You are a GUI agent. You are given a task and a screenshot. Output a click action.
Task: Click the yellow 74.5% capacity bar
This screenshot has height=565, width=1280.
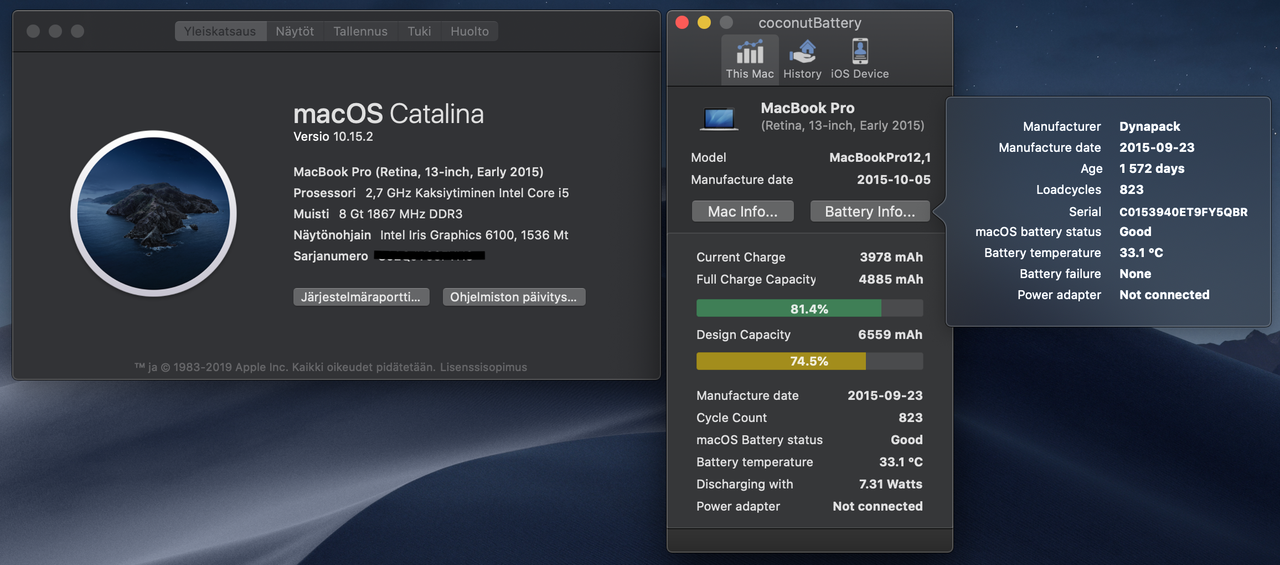click(809, 360)
